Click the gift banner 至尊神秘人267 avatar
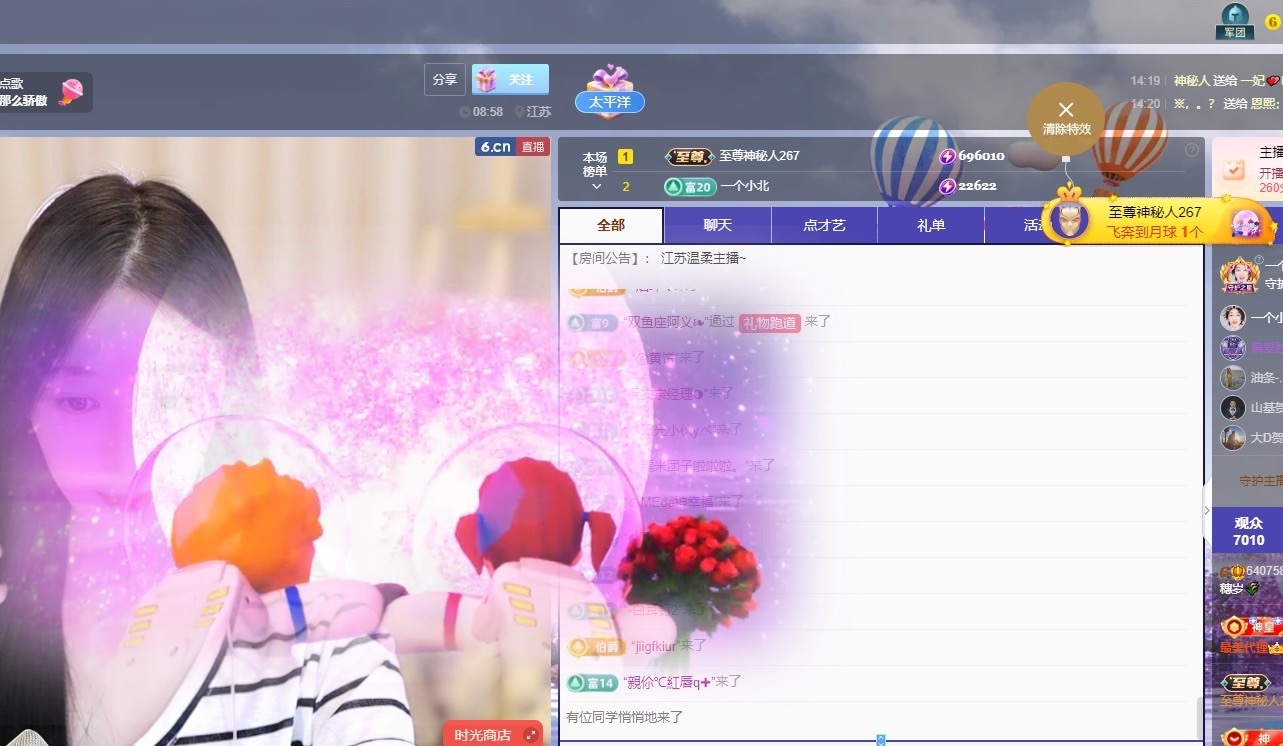1283x746 pixels. coord(1069,218)
